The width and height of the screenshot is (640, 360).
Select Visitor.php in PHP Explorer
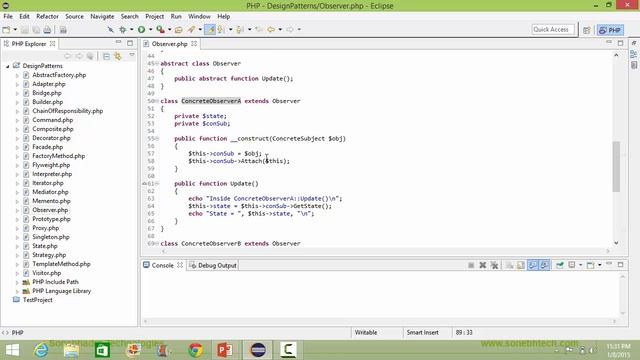pyautogui.click(x=47, y=273)
